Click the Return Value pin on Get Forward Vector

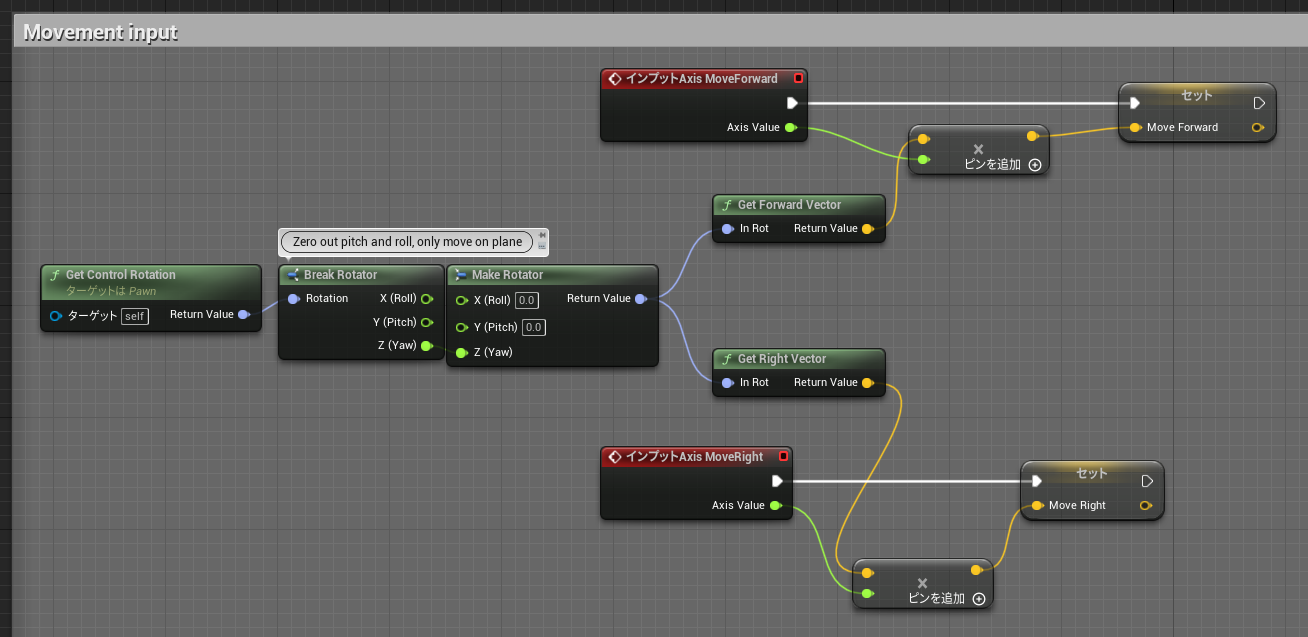tap(867, 229)
